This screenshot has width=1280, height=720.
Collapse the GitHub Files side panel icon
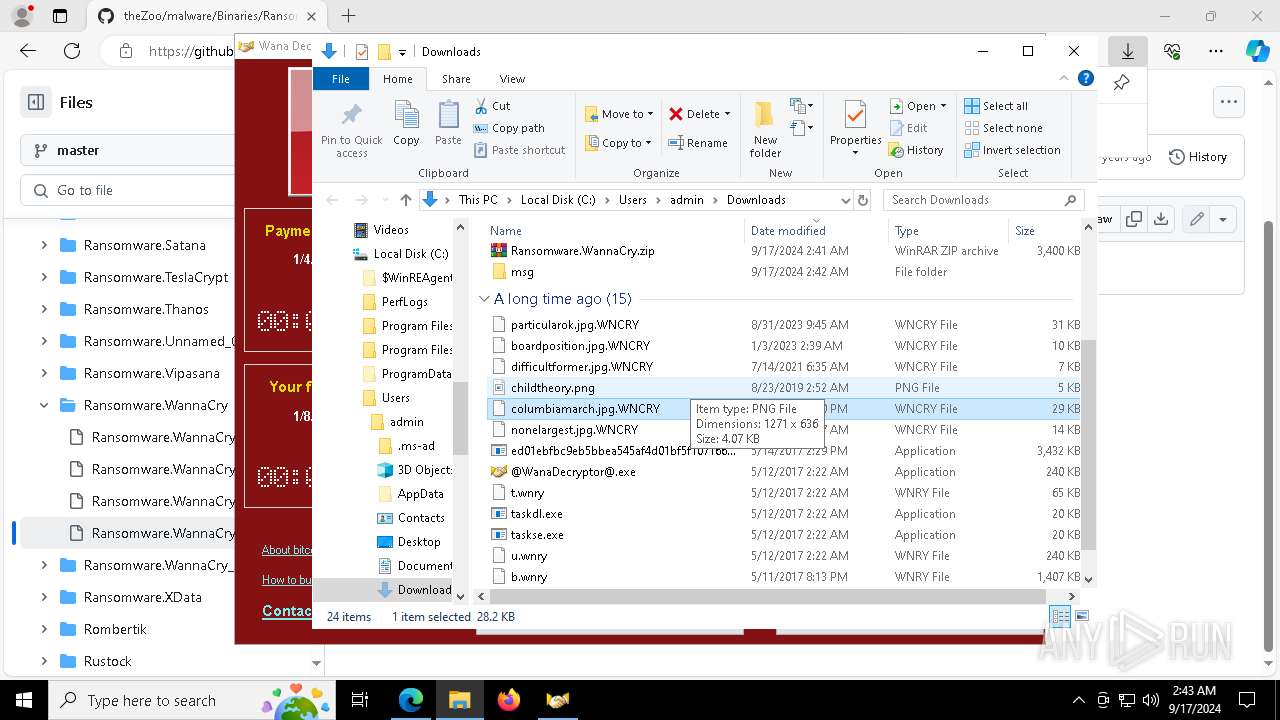click(36, 102)
